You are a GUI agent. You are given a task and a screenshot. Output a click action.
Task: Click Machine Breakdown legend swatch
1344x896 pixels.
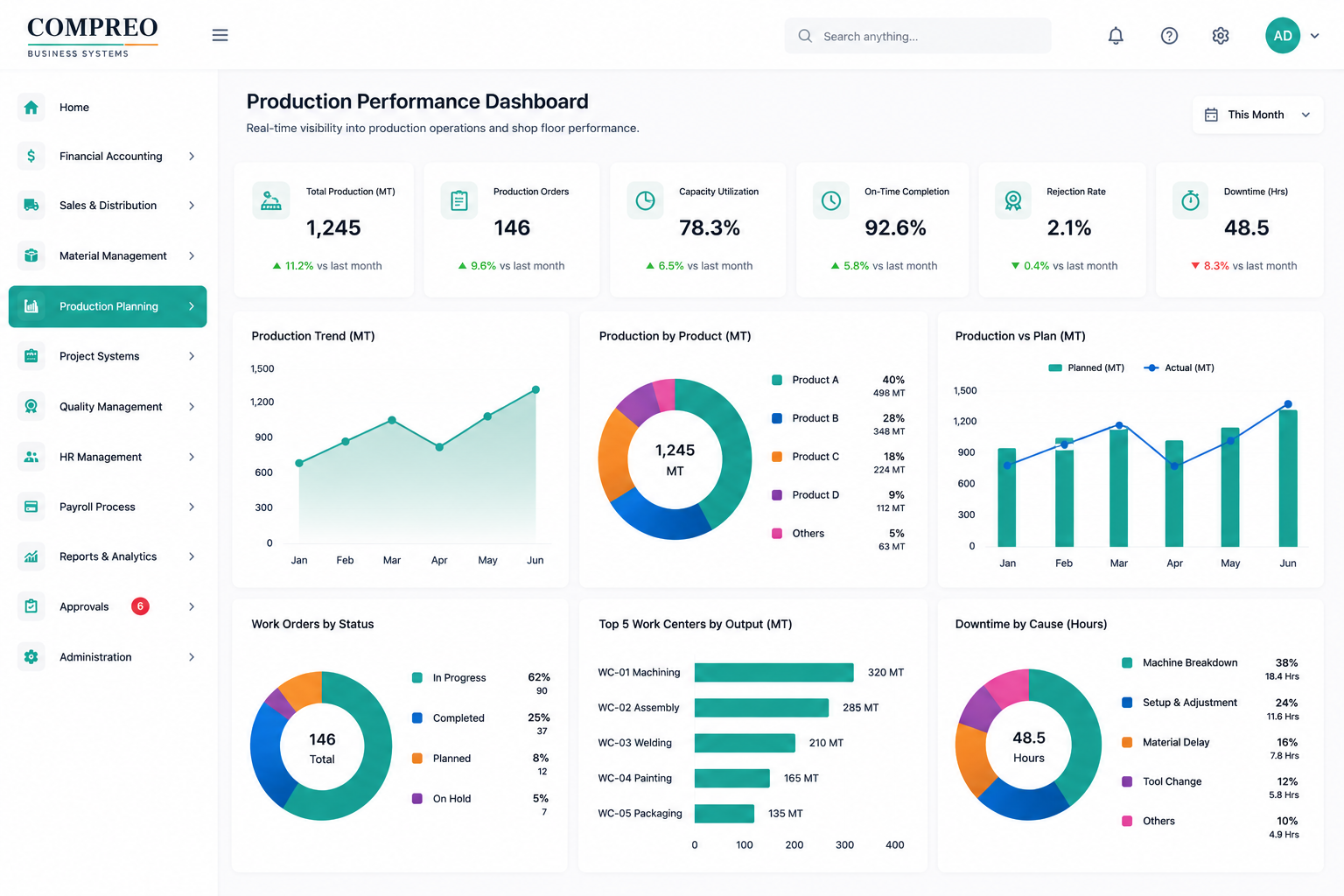click(1127, 662)
